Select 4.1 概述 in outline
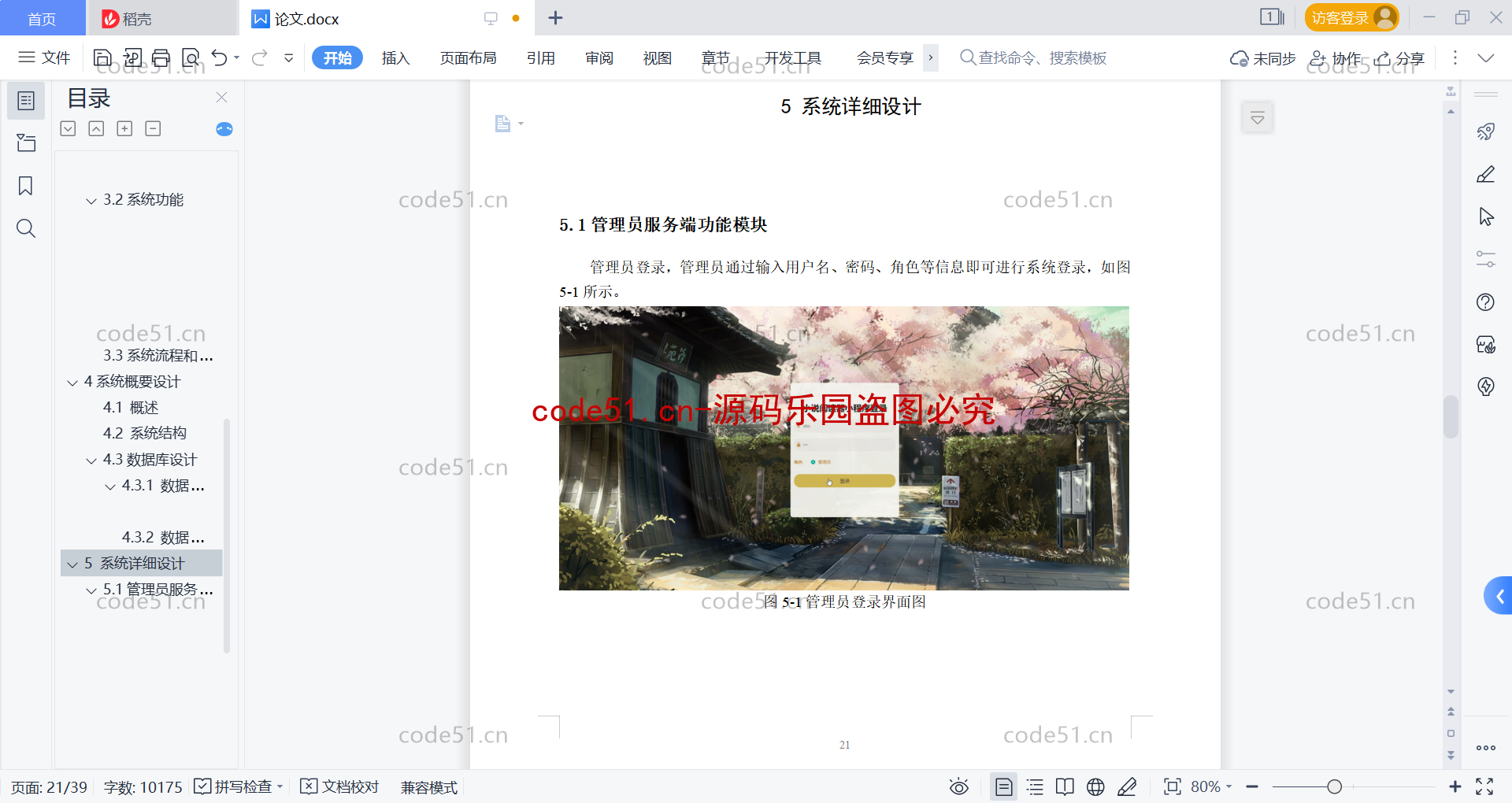This screenshot has height=803, width=1512. [131, 407]
